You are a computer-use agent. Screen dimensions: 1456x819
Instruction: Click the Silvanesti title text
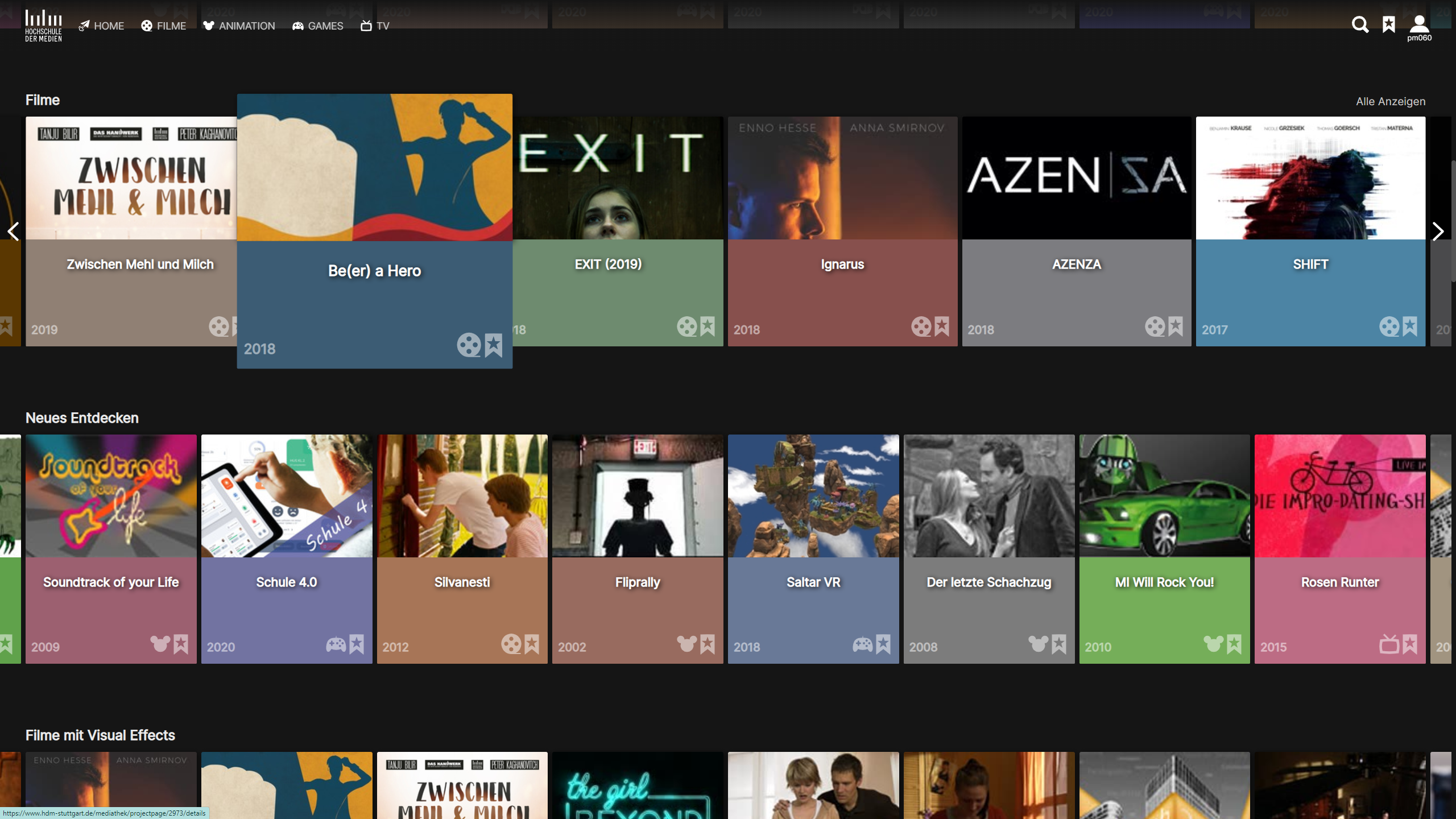click(462, 582)
